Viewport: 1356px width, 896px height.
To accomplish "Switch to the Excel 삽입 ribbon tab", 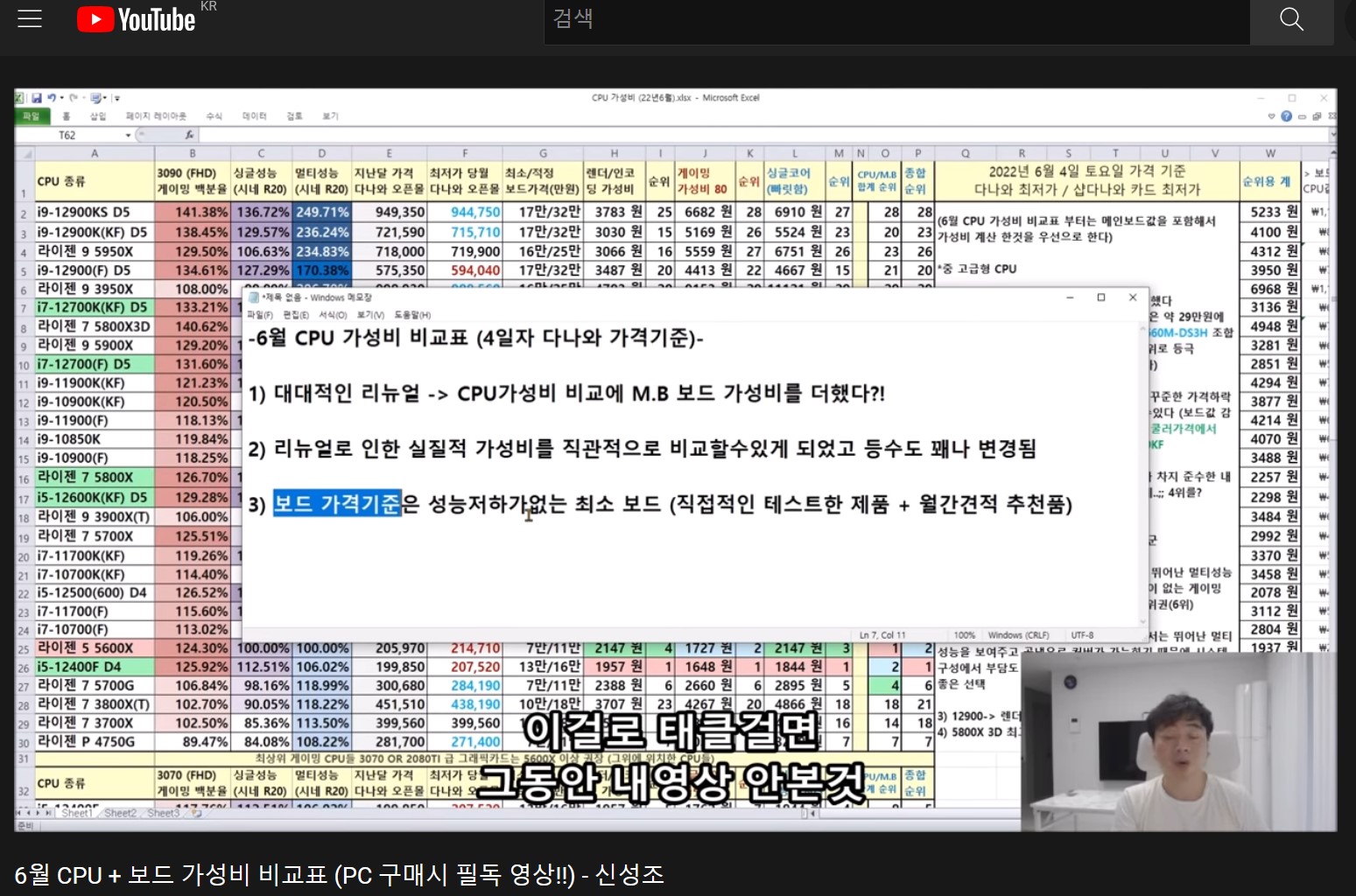I will (x=98, y=116).
